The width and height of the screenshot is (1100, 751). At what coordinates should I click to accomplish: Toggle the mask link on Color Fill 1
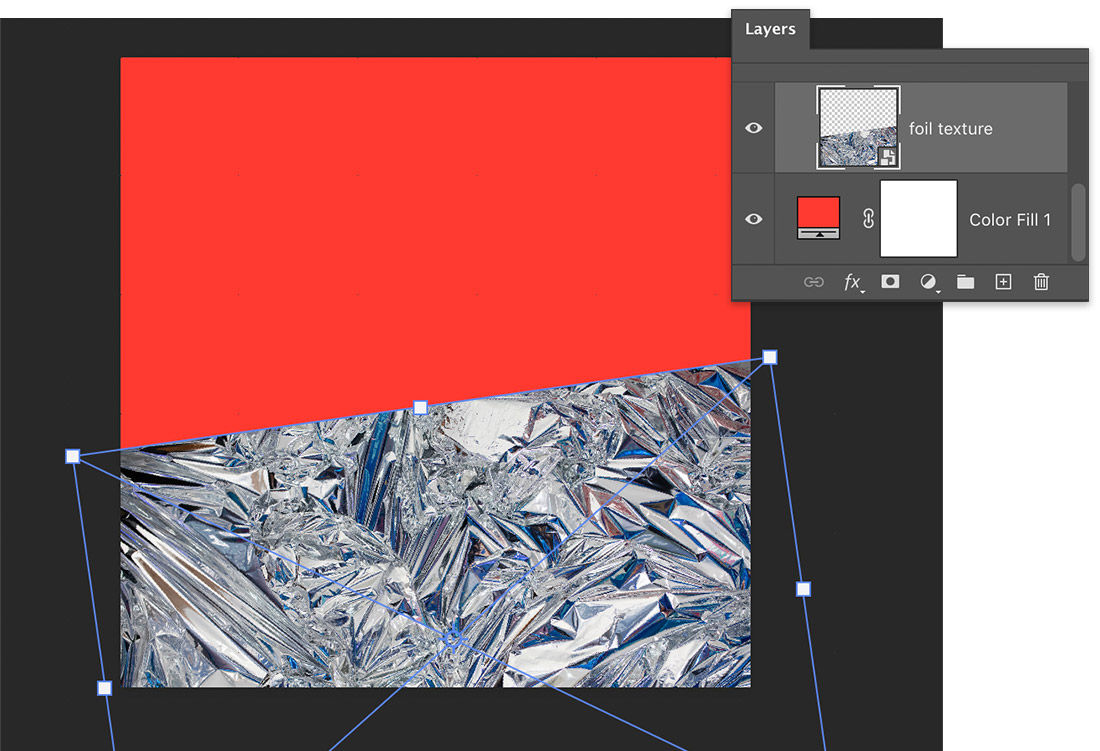(868, 218)
